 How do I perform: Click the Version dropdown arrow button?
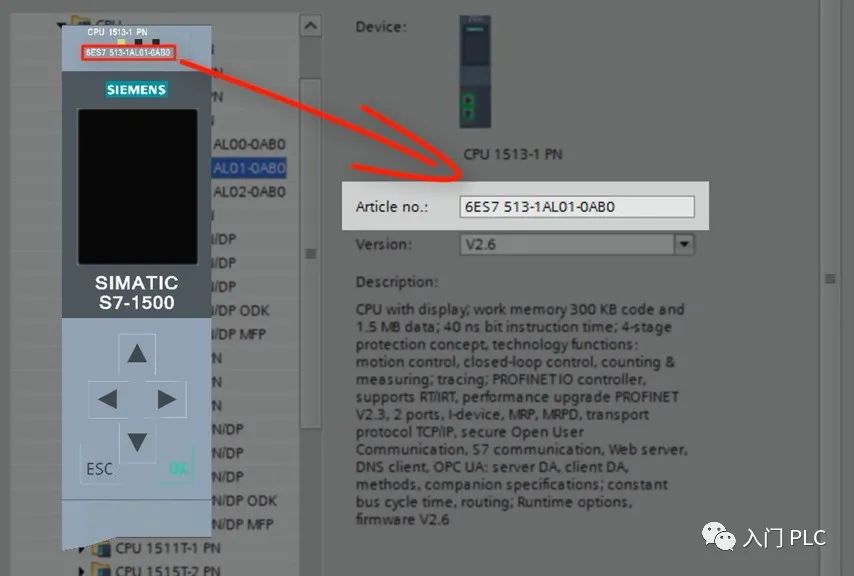click(684, 244)
